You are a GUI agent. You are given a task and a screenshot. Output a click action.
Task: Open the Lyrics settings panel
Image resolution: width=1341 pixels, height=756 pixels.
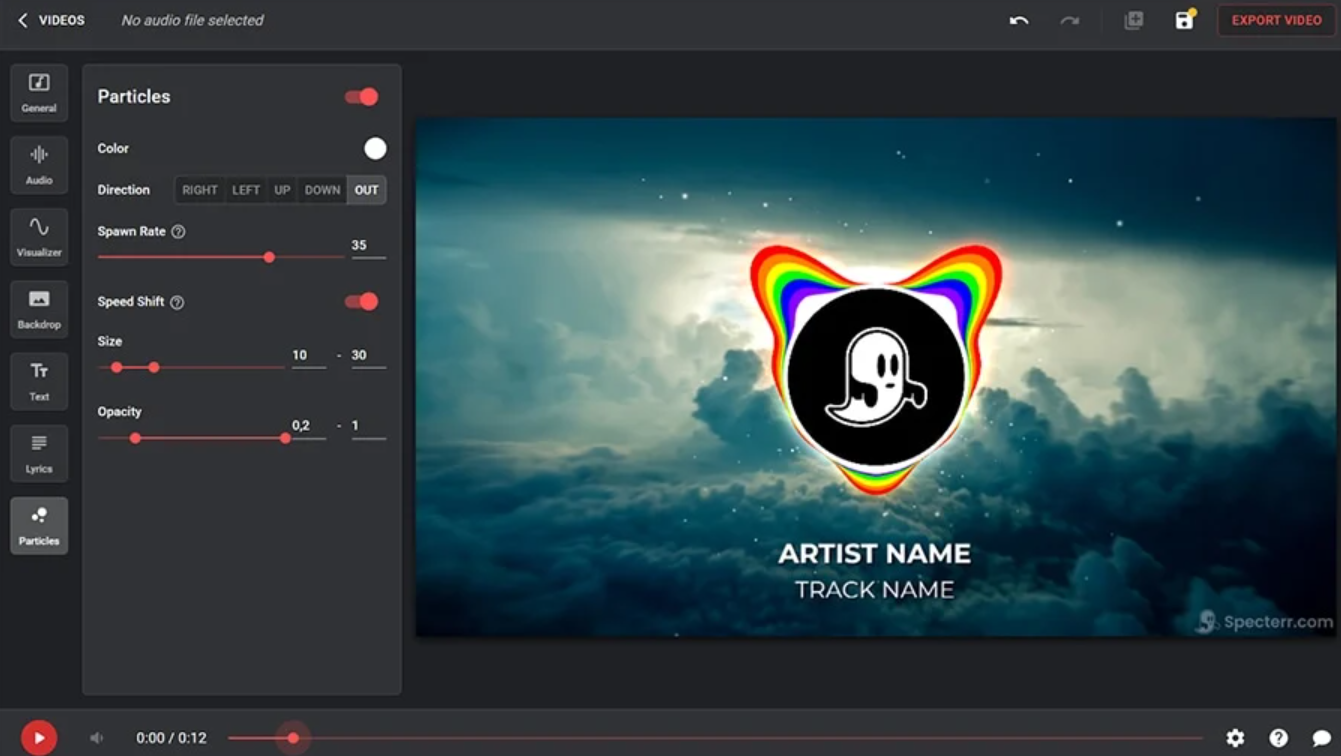(39, 452)
